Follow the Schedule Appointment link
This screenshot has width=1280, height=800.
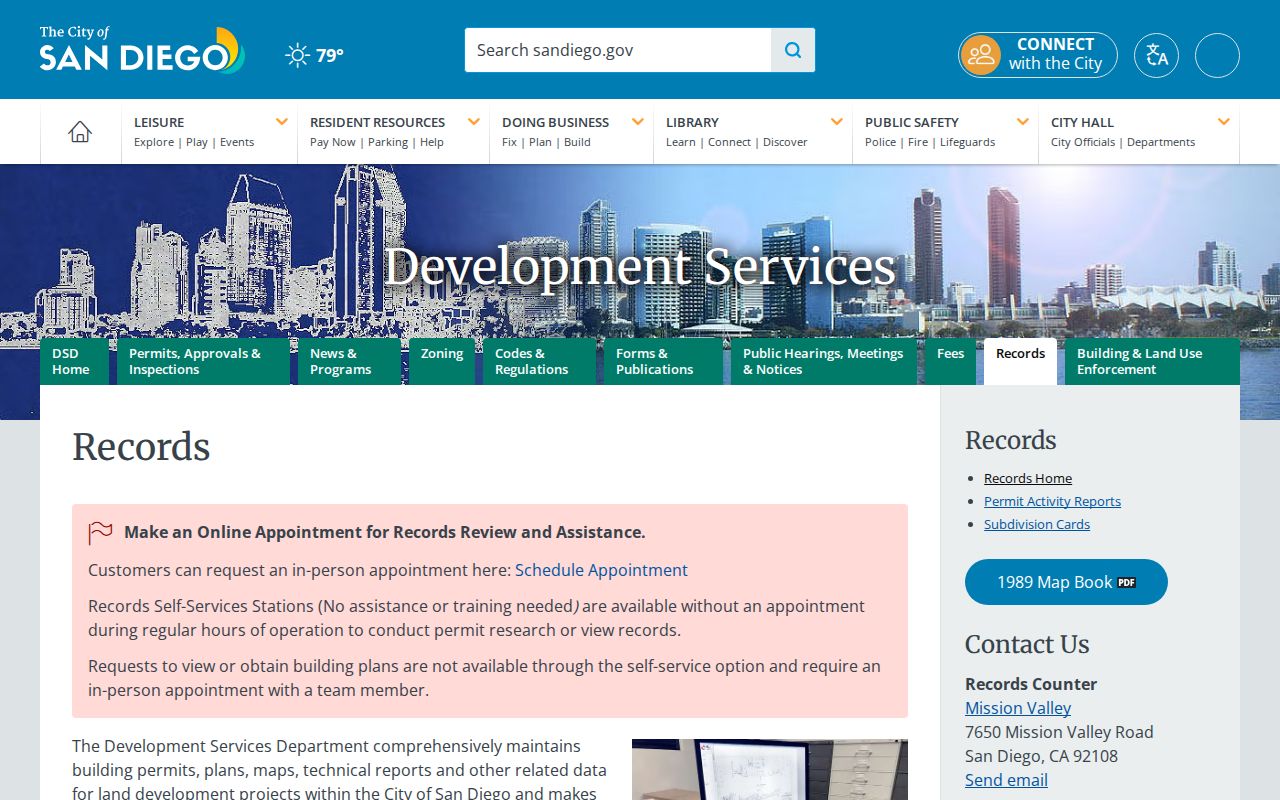tap(601, 570)
